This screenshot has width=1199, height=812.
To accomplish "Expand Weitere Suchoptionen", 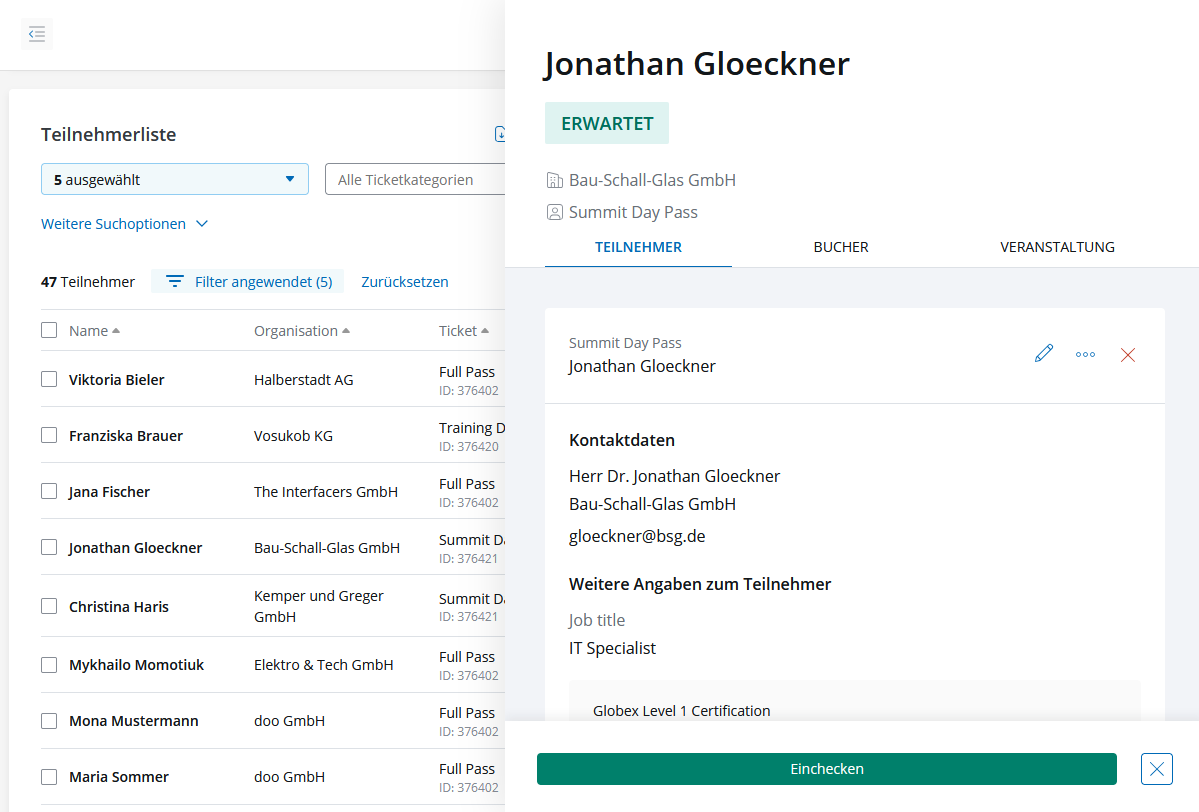I will 125,224.
